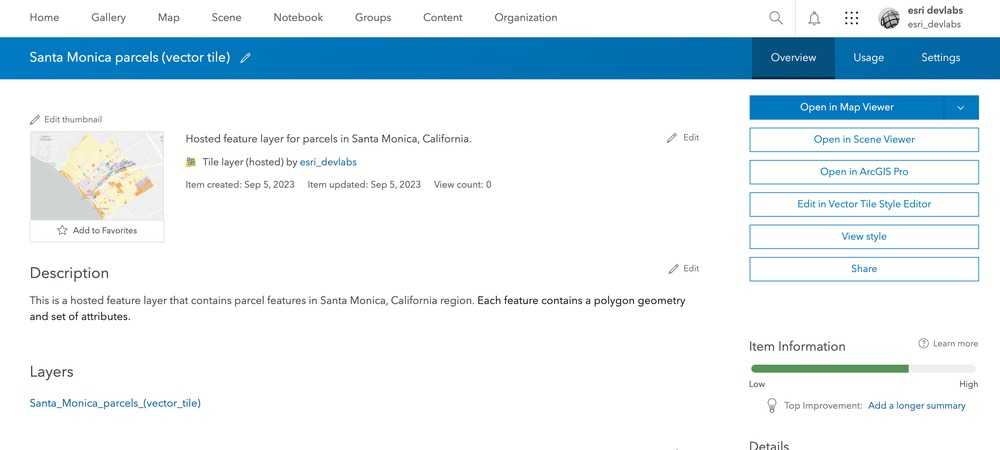This screenshot has height=450, width=1000.
Task: Go to the Content page
Action: [x=442, y=18]
